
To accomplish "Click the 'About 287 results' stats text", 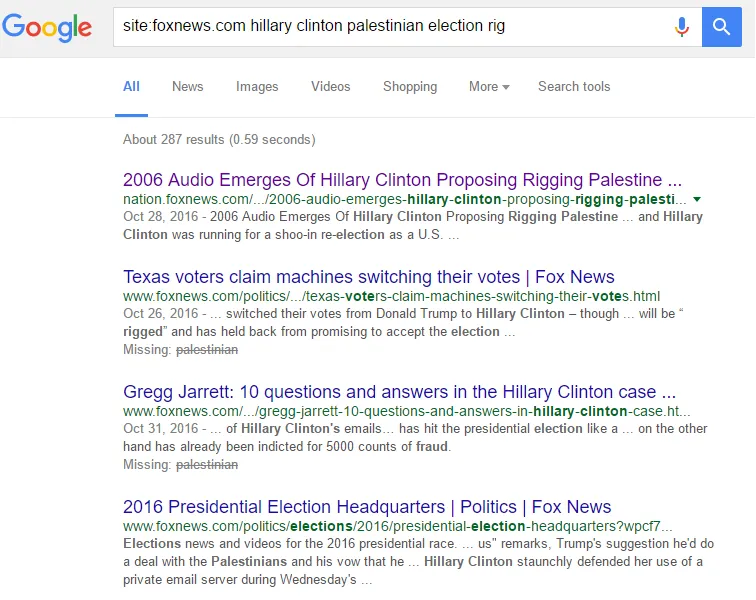I will pos(219,139).
